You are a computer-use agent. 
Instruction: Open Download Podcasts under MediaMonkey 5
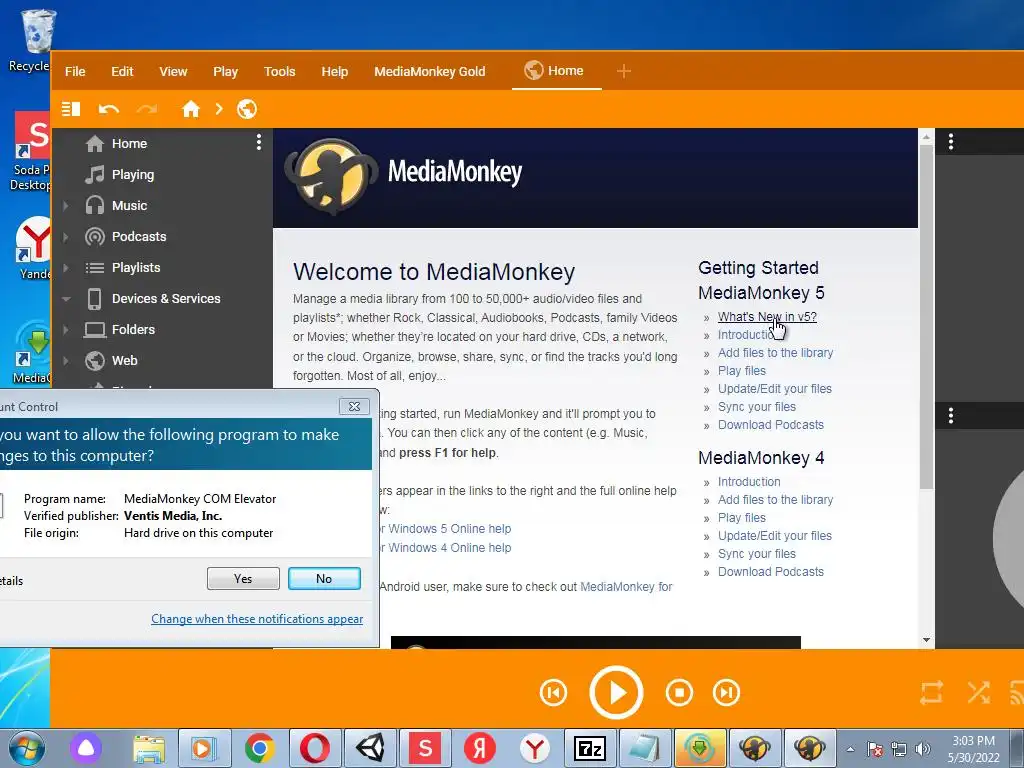point(771,424)
